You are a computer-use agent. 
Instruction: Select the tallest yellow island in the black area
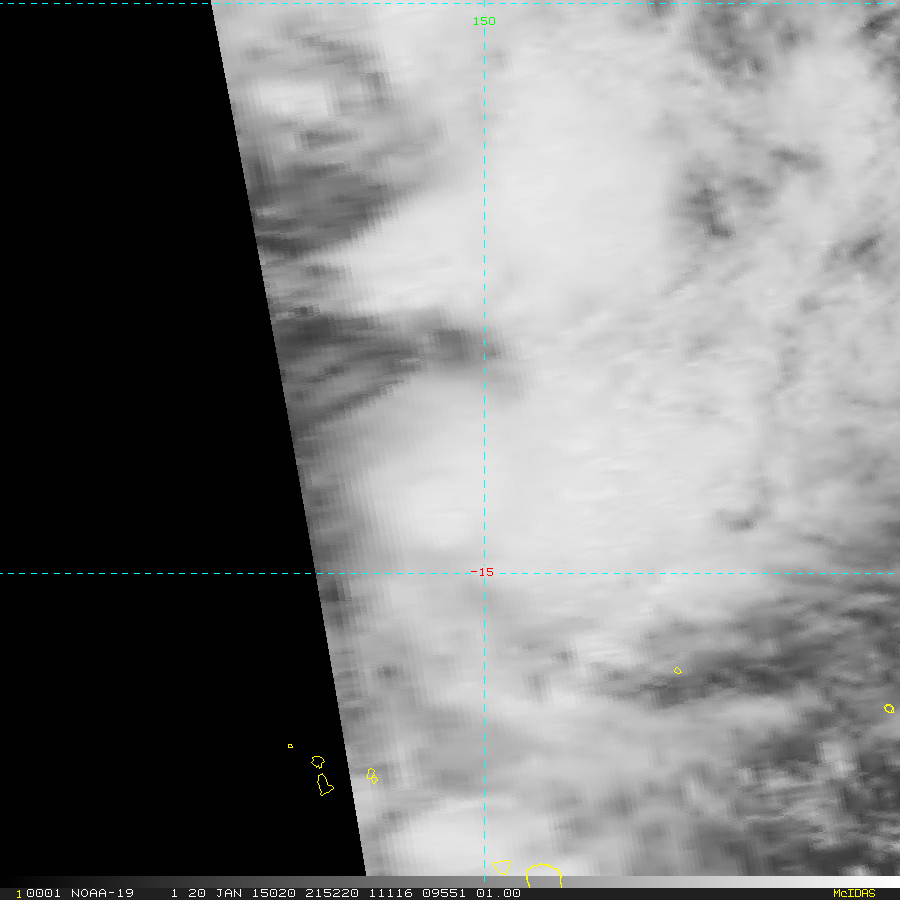[x=324, y=785]
